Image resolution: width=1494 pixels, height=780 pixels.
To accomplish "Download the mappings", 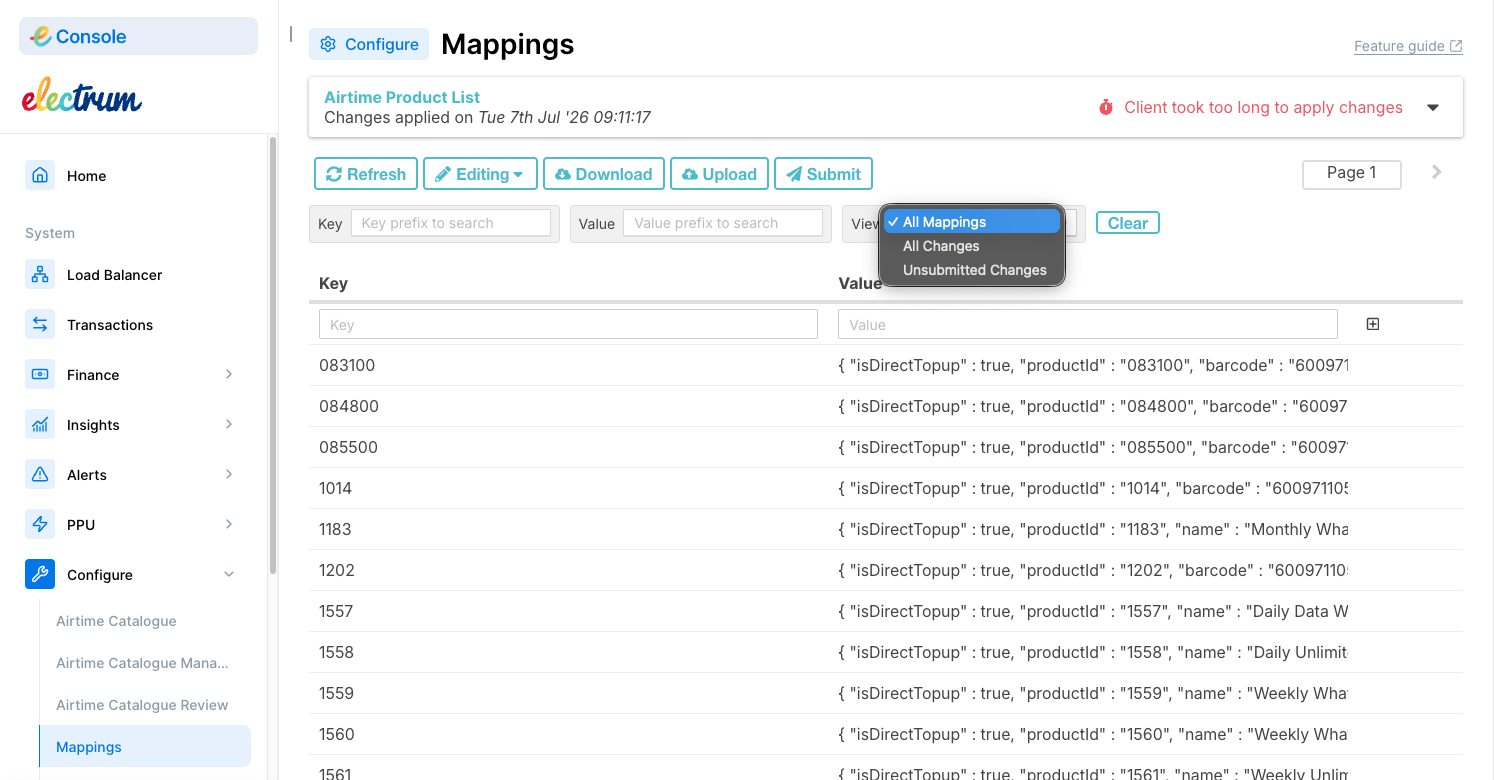I will pyautogui.click(x=604, y=174).
